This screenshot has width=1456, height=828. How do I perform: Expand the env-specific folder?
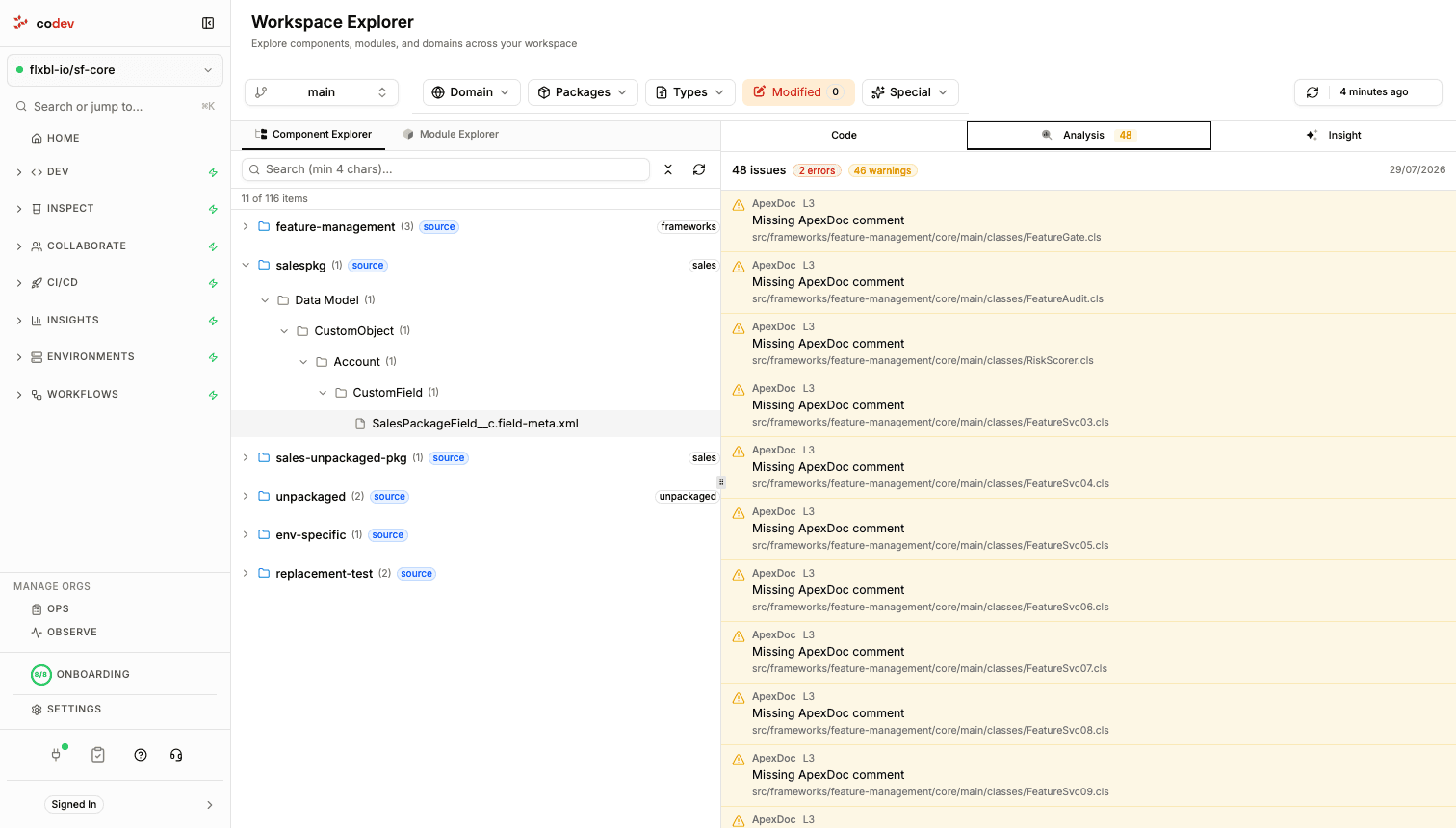246,535
